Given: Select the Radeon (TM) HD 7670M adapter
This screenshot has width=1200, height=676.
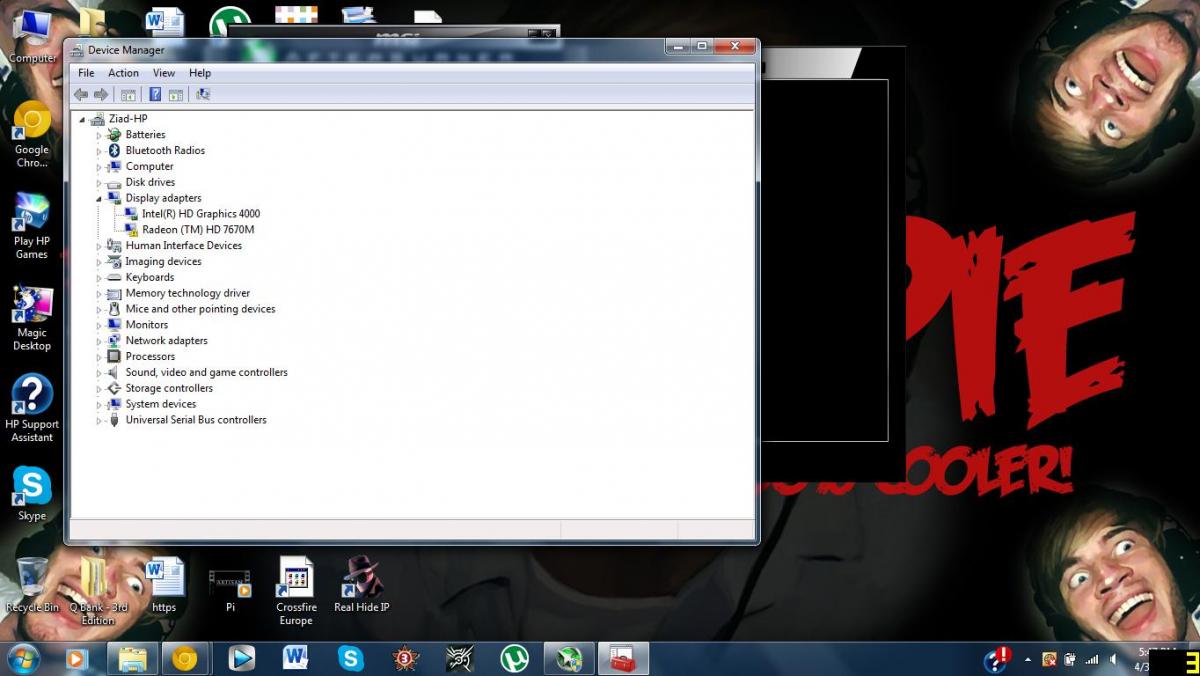Looking at the screenshot, I should click(x=198, y=230).
